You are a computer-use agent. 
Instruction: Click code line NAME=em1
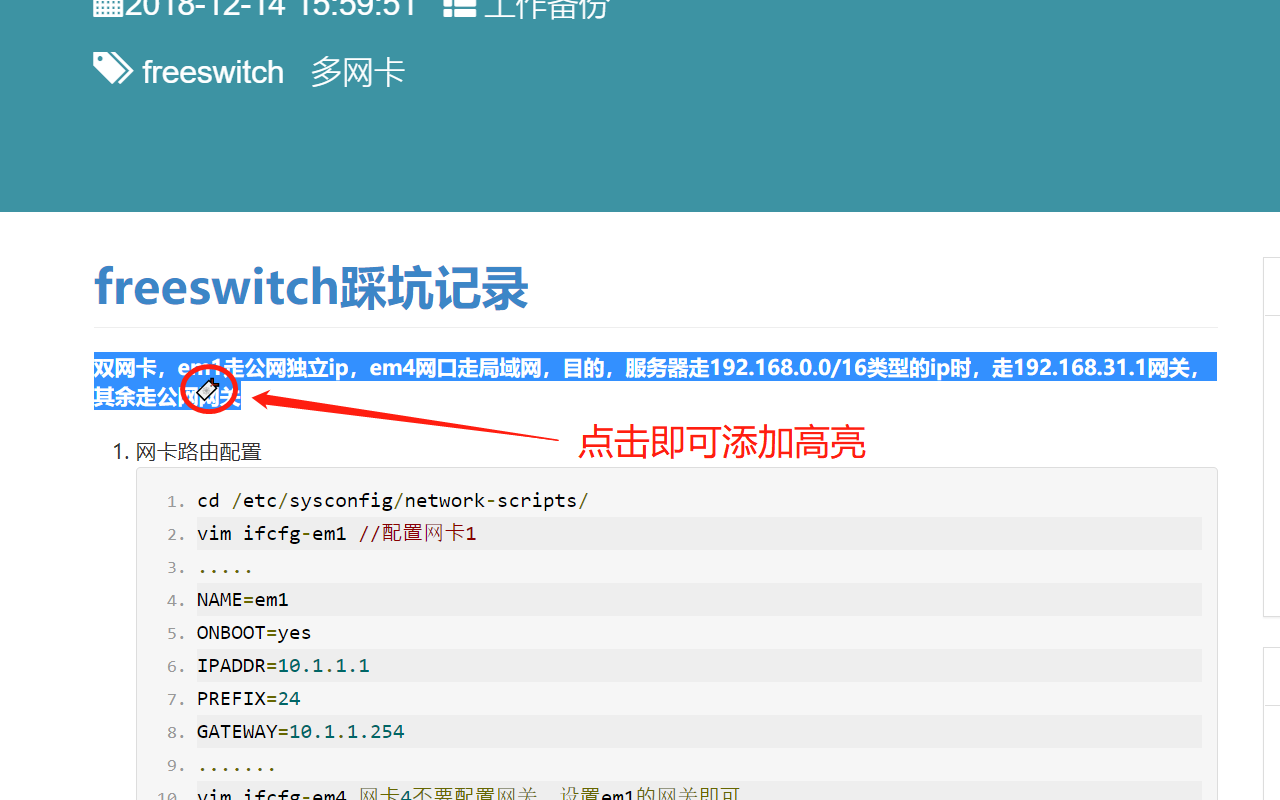pos(243,600)
